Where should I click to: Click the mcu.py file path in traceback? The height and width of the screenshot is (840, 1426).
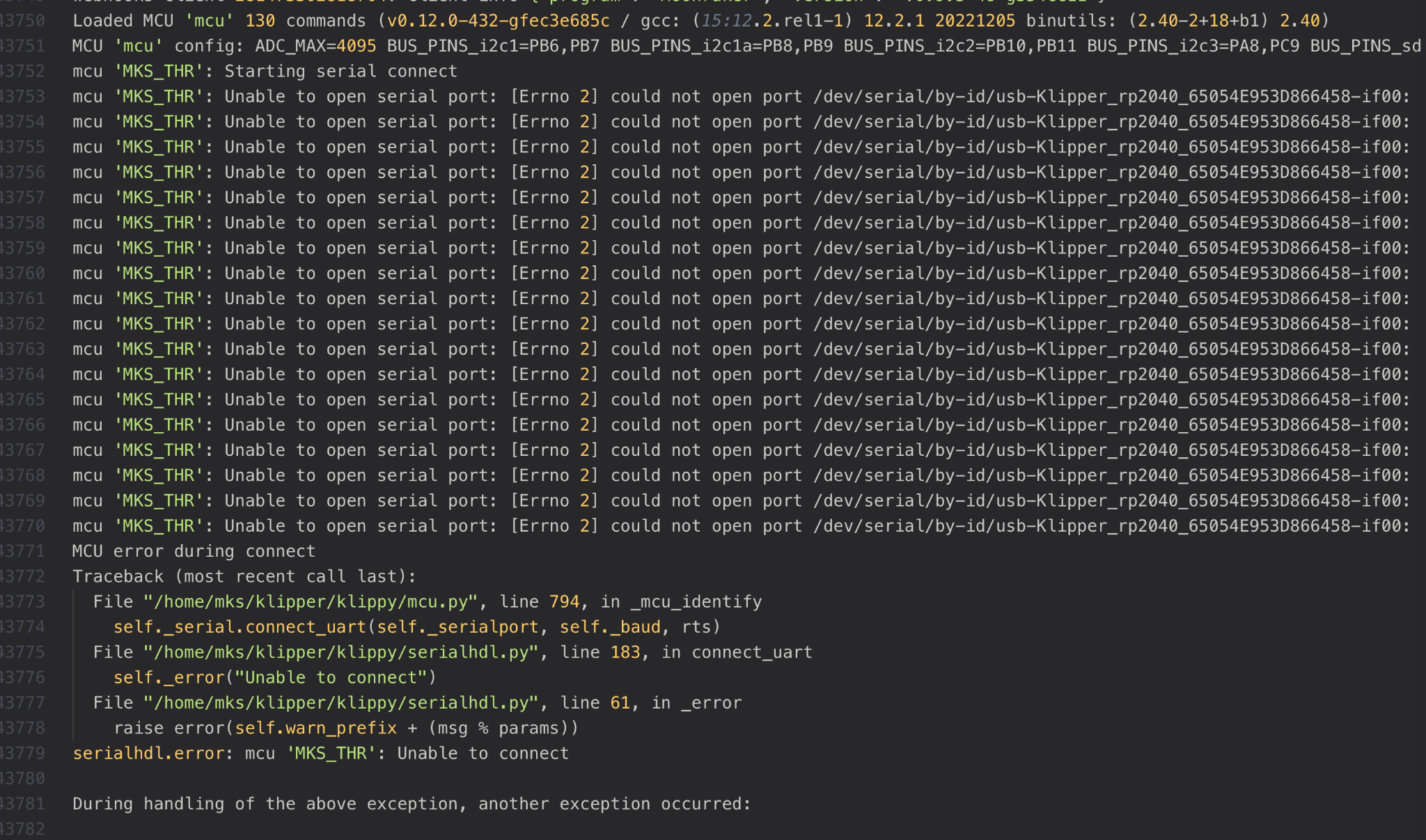[310, 601]
